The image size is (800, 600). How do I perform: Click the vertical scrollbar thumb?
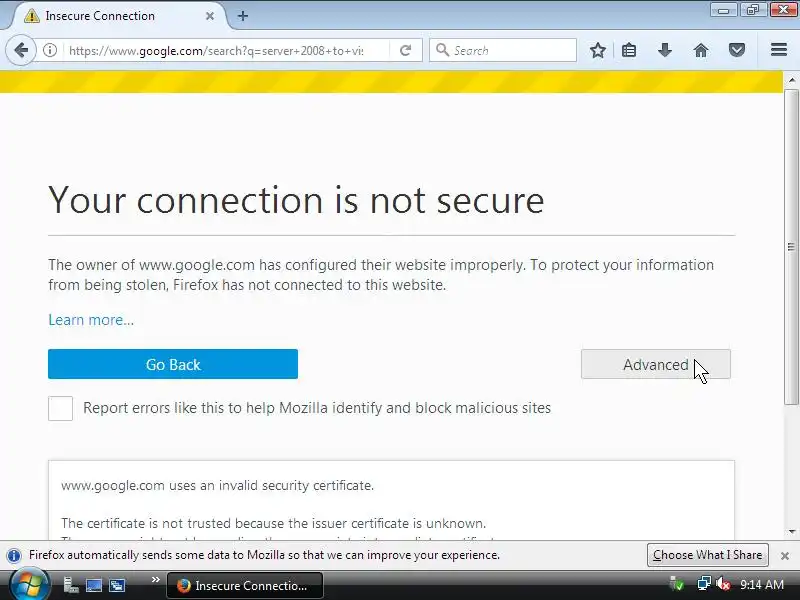[x=791, y=247]
